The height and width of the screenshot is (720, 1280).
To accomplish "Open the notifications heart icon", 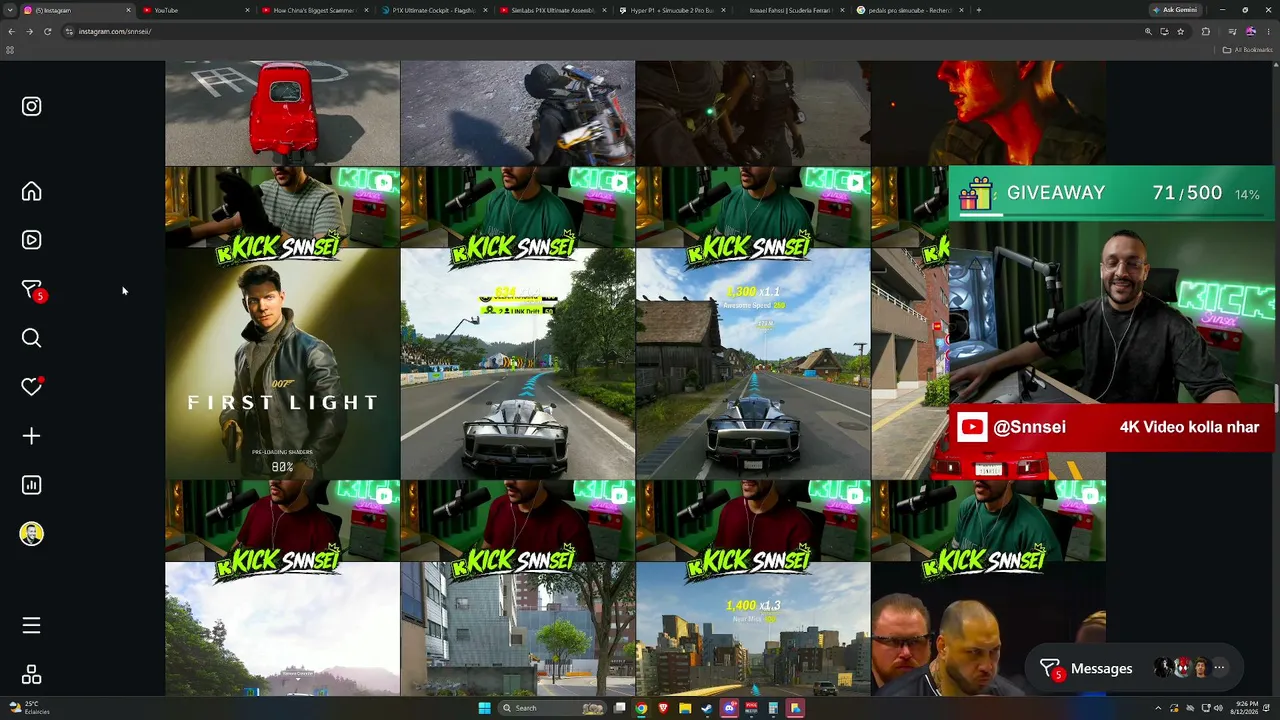I will click(31, 387).
